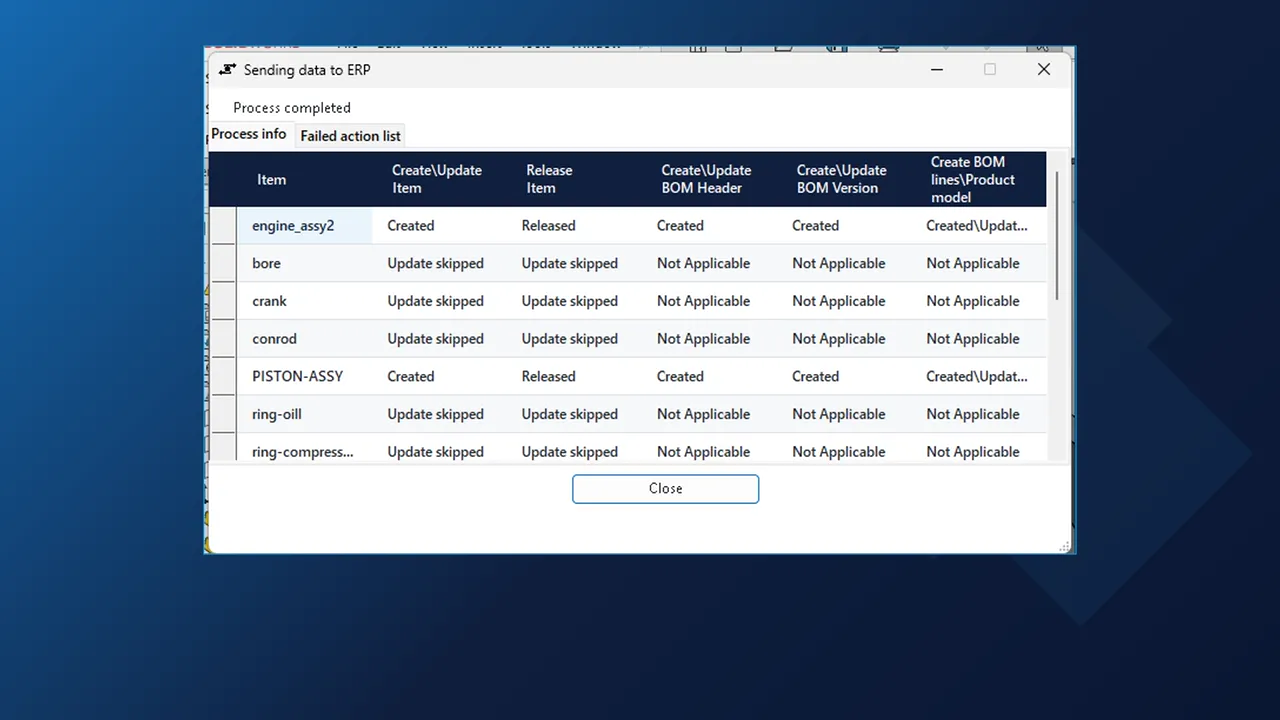Click crank's Create\Update Item 'Update skipped' cell
The image size is (1280, 720).
439,301
